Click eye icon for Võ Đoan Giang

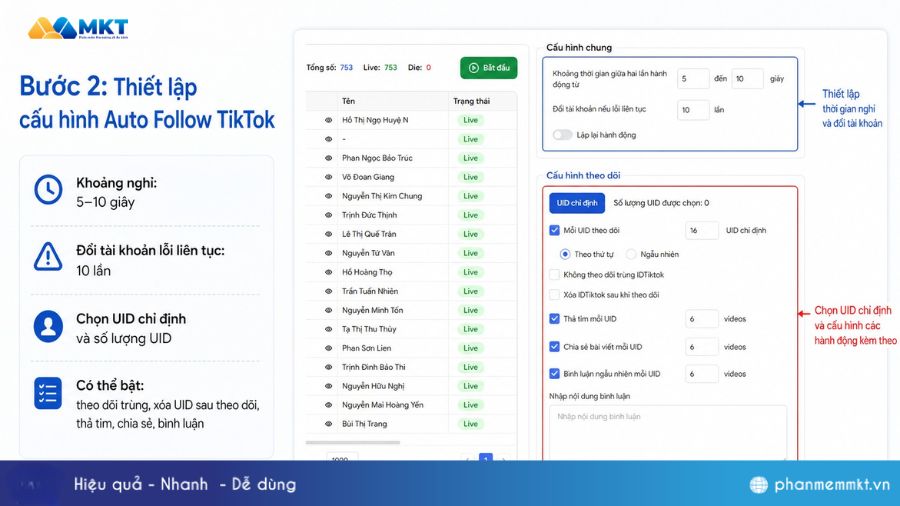coord(328,177)
